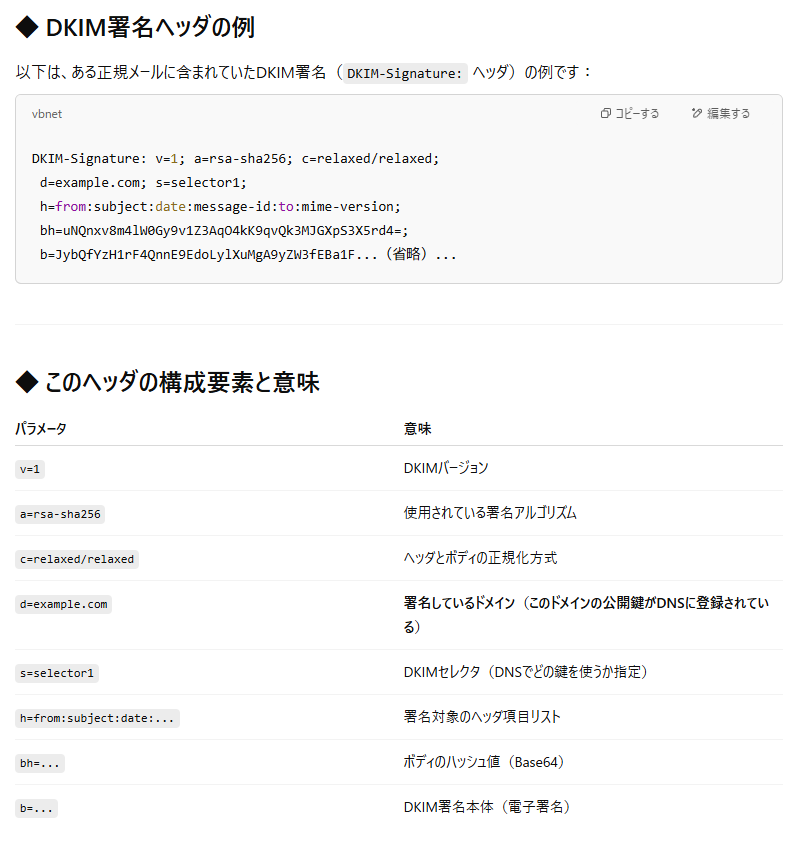This screenshot has height=842, width=798.
Task: Click the h=from:subject:date:... table cell
Action: pyautogui.click(x=97, y=718)
